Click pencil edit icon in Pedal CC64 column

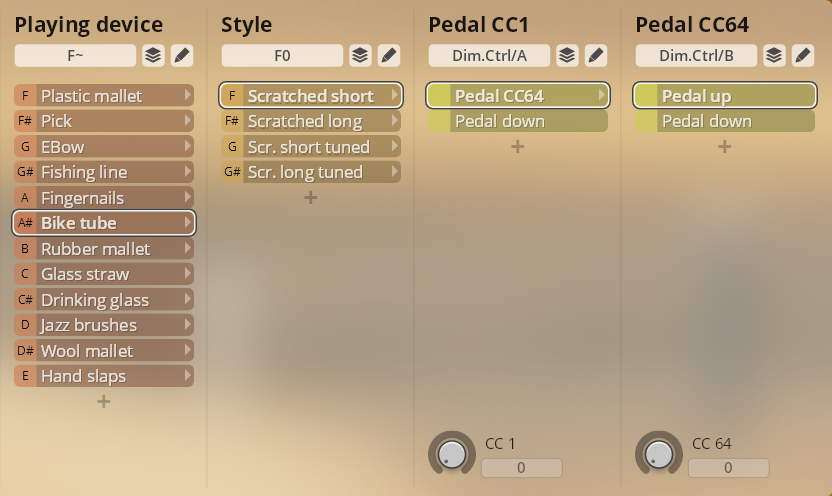tap(802, 56)
